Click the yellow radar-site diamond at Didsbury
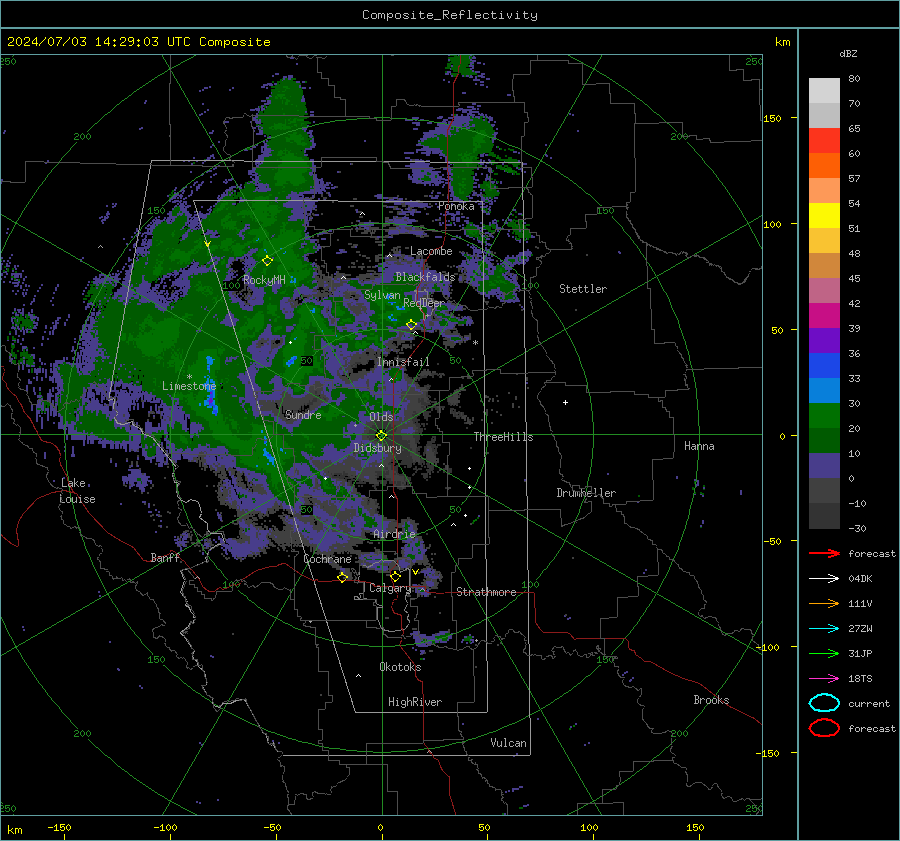 381,435
